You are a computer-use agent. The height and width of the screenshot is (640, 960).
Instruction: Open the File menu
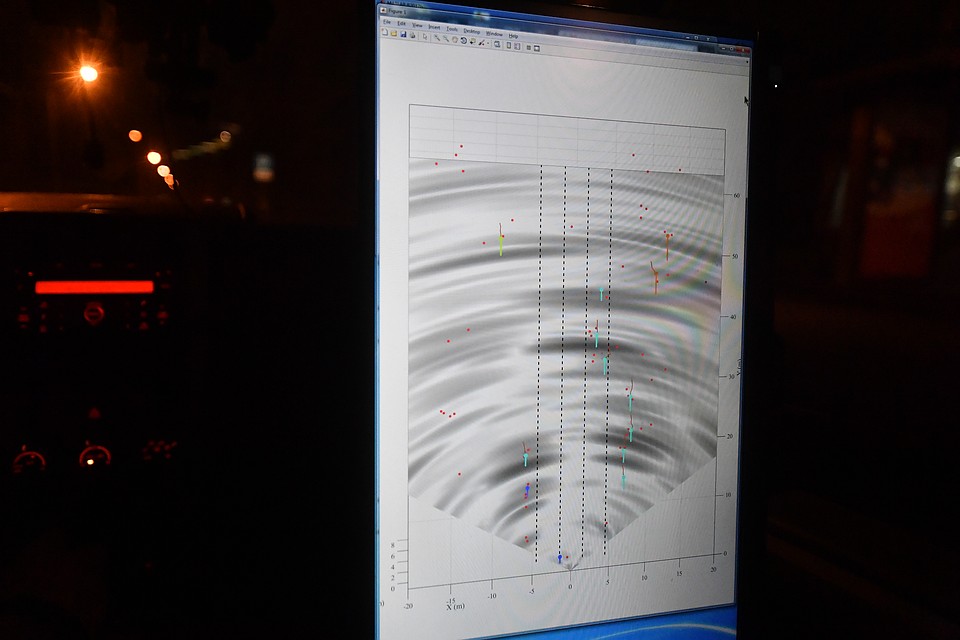coord(387,22)
